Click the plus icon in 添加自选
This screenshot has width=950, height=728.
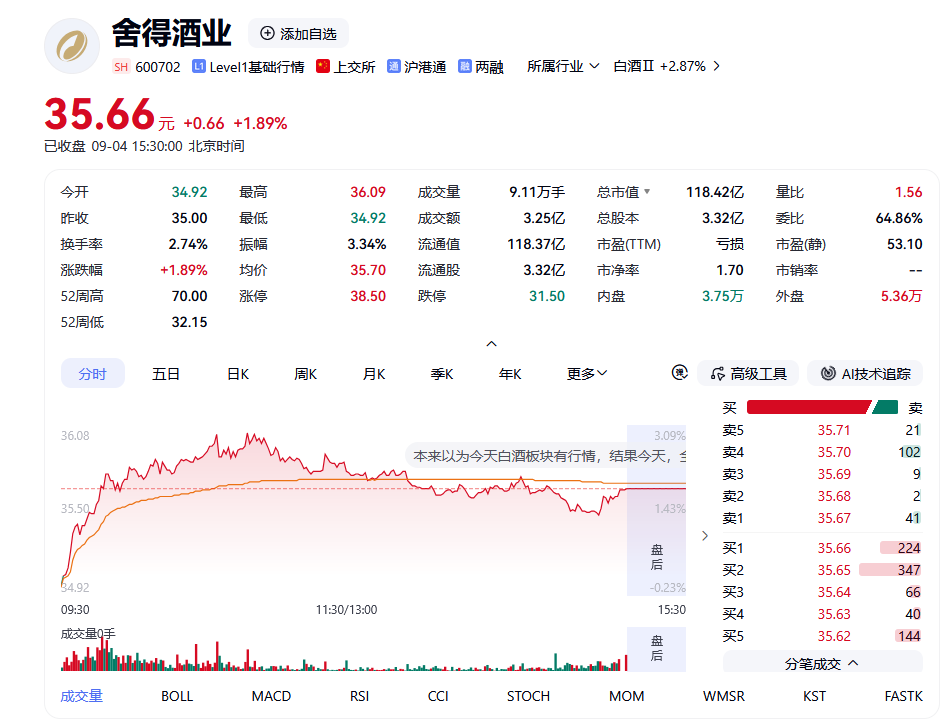(x=267, y=33)
